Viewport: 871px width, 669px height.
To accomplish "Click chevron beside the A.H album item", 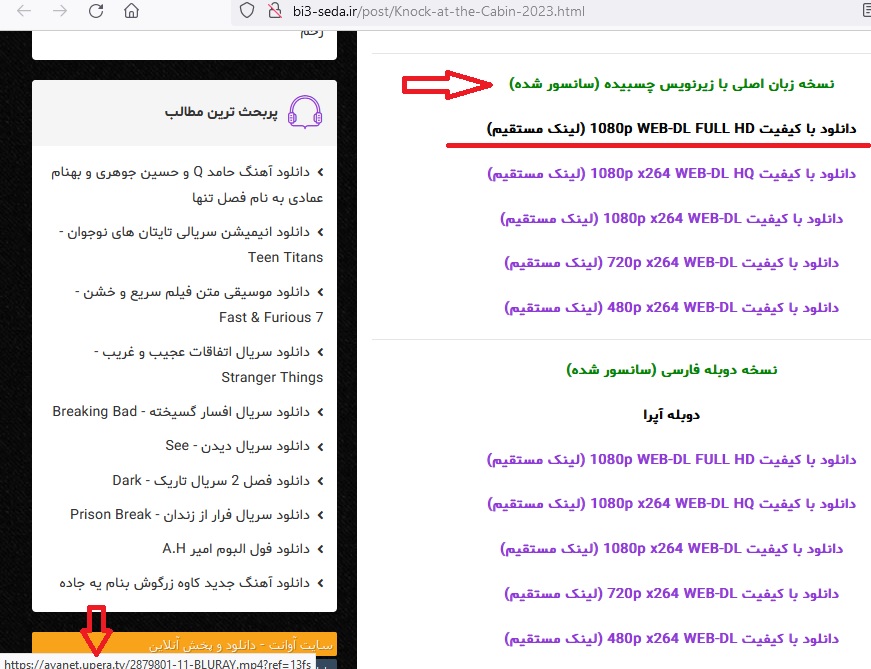I will (x=321, y=550).
